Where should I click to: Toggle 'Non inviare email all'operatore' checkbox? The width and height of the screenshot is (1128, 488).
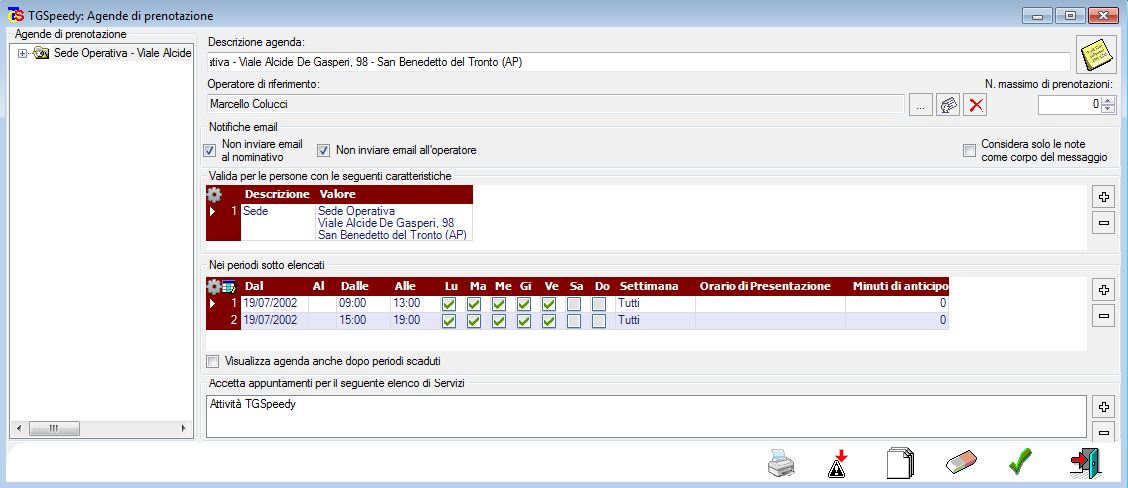324,151
